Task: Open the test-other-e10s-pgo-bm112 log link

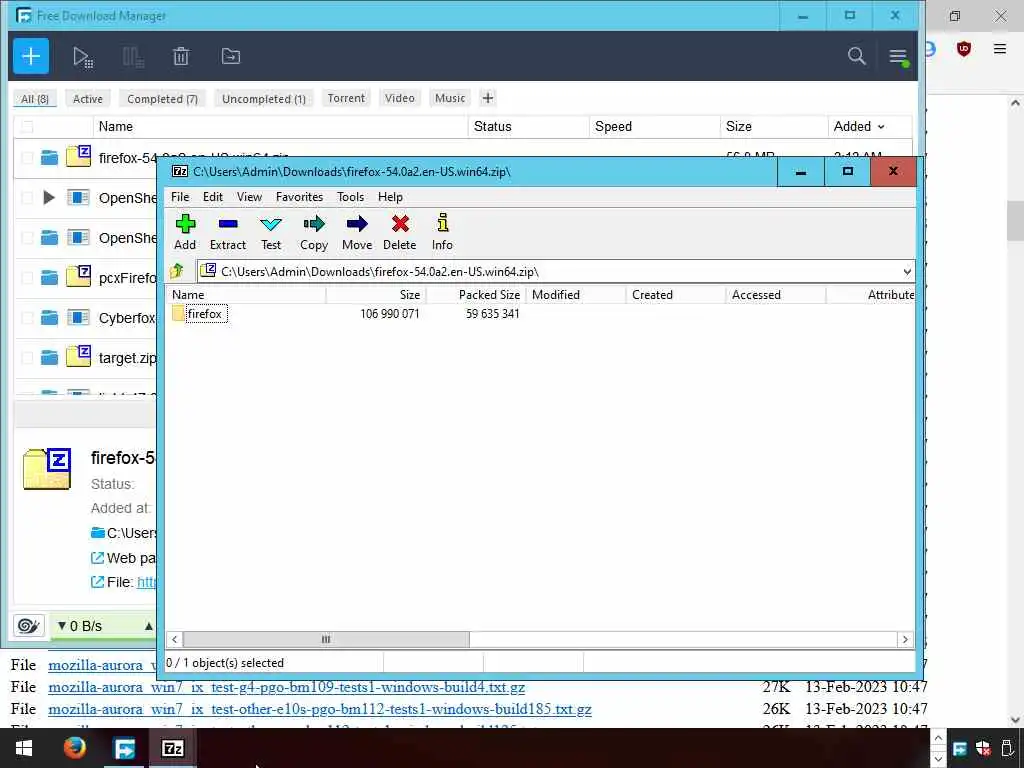Action: click(x=319, y=709)
